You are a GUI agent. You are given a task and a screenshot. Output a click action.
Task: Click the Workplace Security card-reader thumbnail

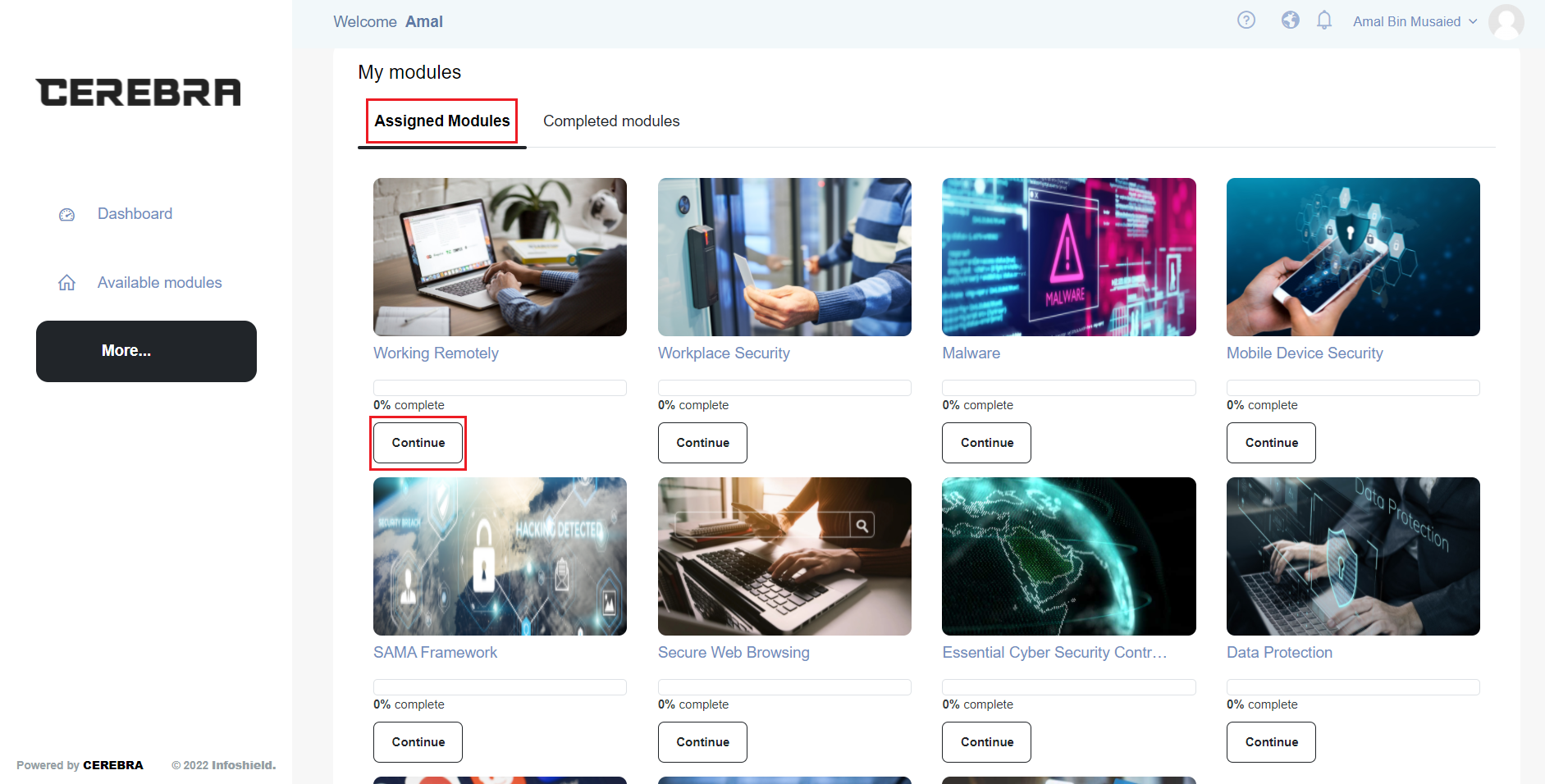(784, 257)
